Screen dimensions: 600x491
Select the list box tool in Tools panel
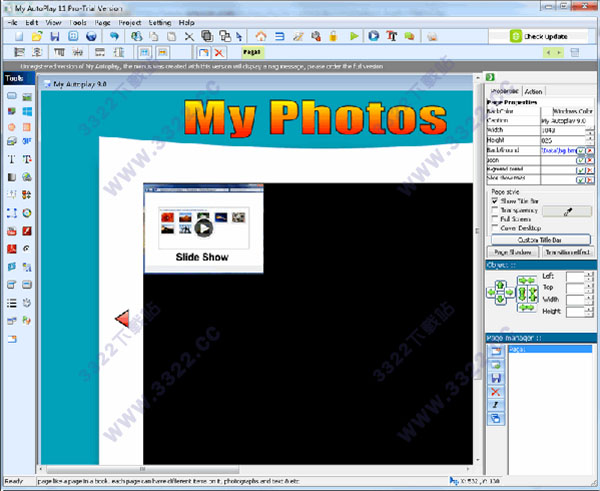click(12, 303)
